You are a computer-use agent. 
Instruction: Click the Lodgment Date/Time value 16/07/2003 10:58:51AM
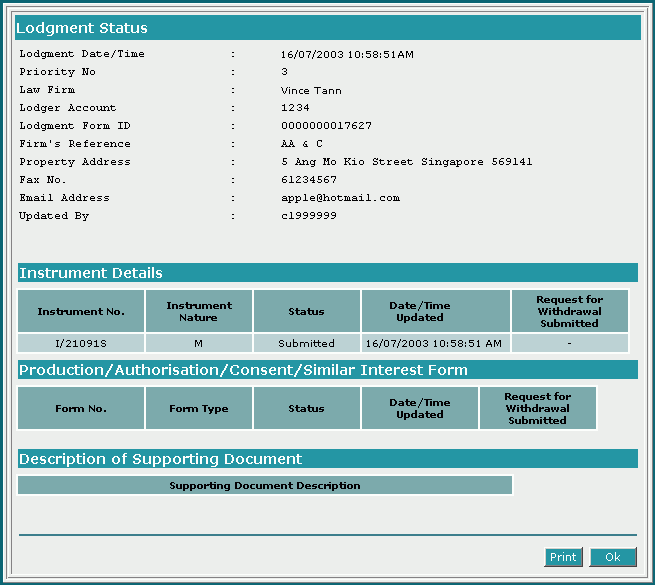[347, 54]
